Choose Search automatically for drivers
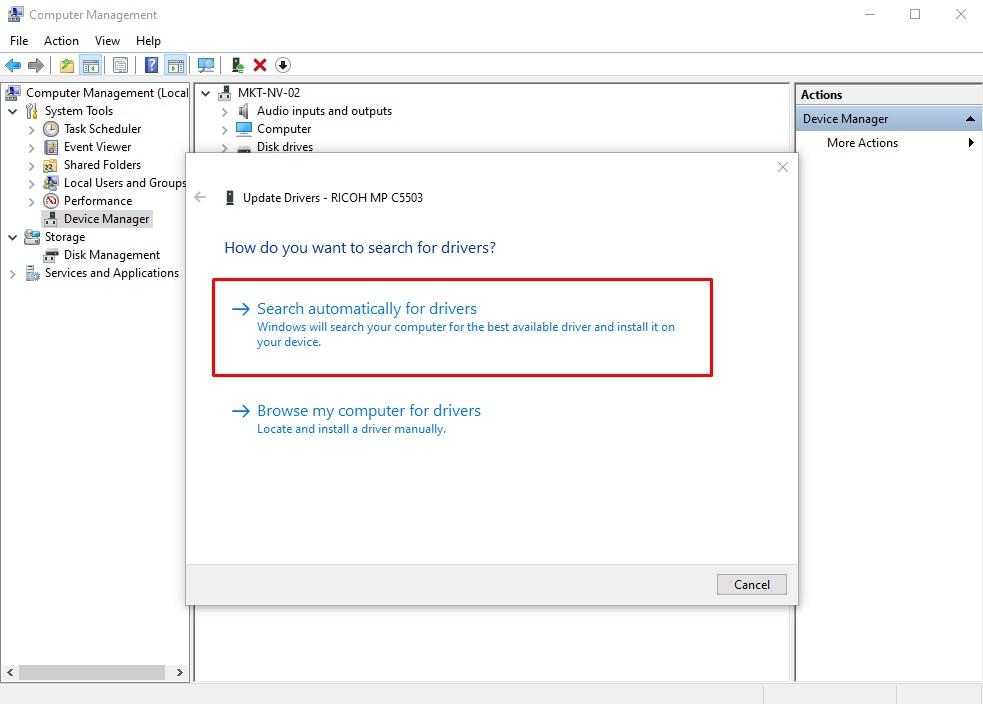This screenshot has width=983, height=704. click(x=462, y=326)
